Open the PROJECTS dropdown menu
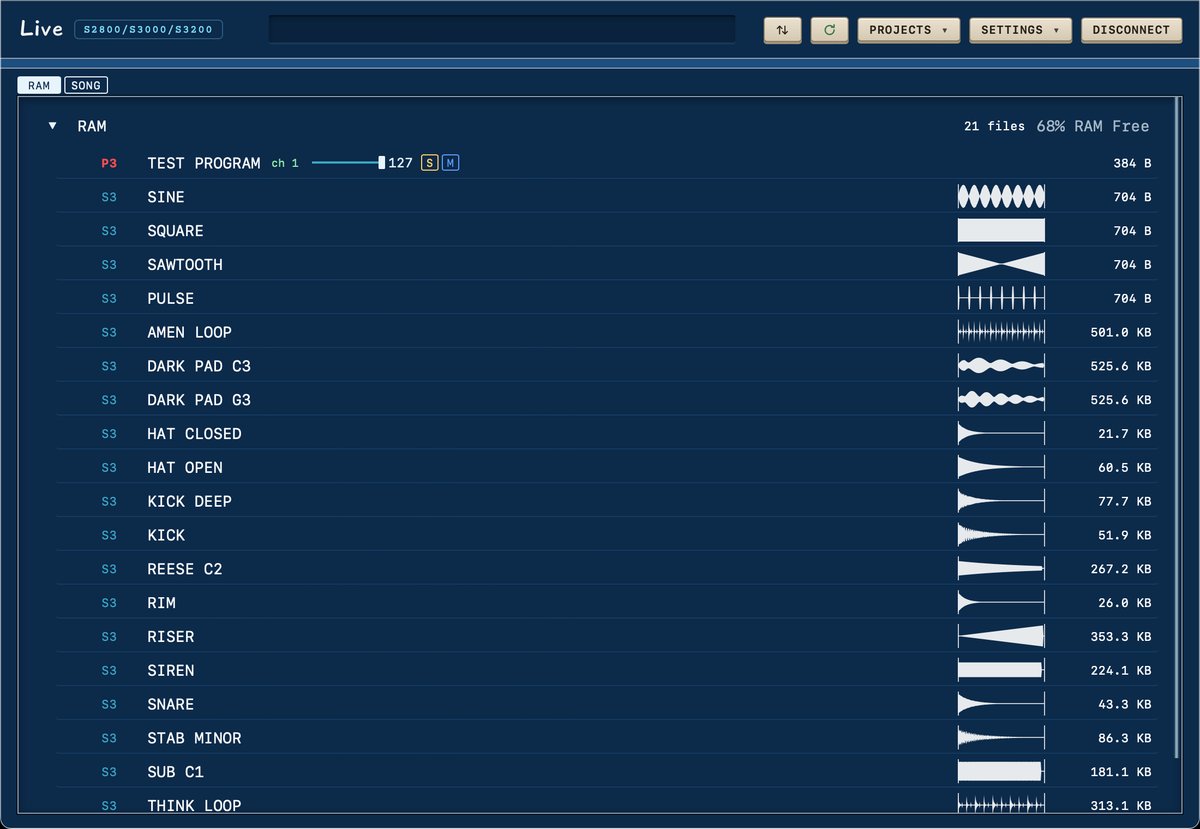 (x=908, y=30)
